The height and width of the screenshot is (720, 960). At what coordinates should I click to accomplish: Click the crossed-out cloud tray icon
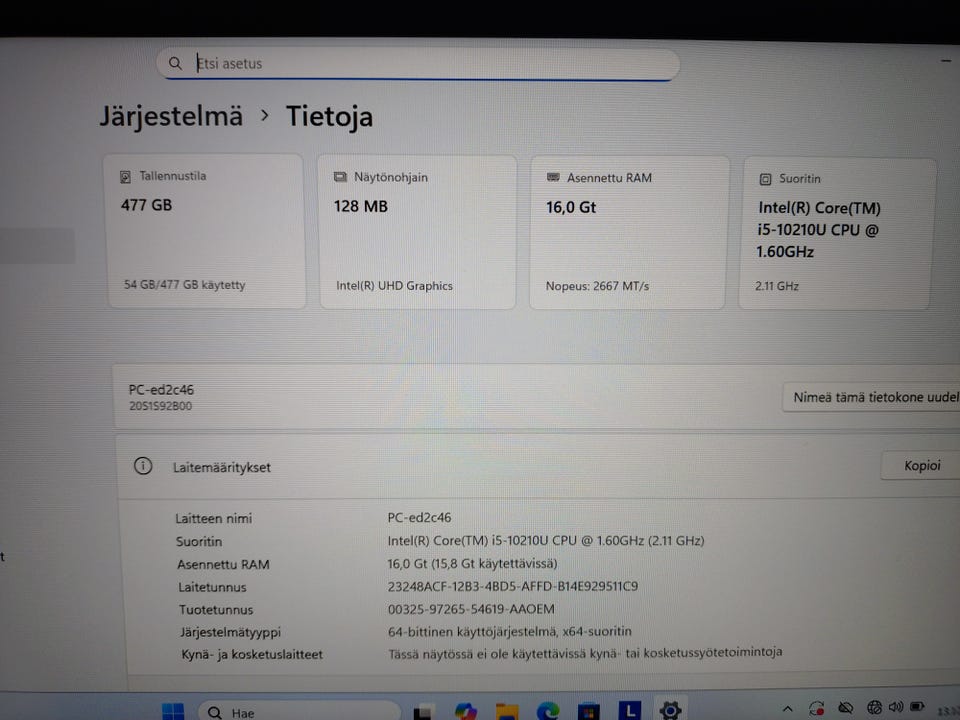point(846,708)
